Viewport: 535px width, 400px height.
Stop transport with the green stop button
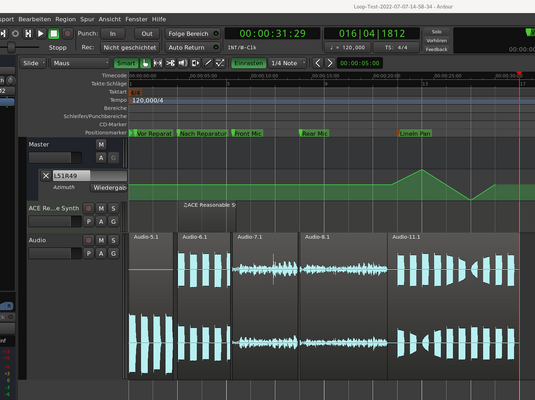click(x=54, y=33)
